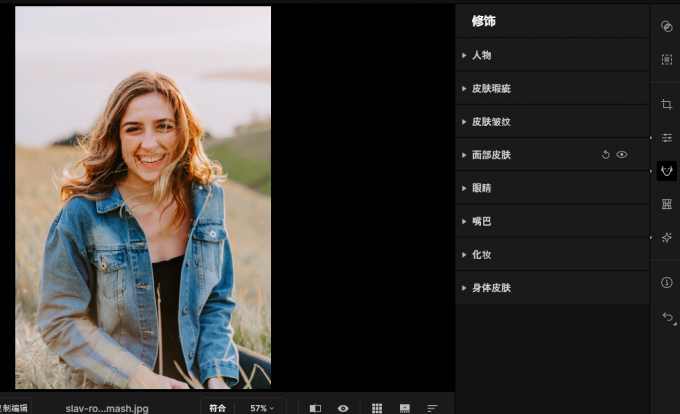Click the undo history arrow icon

click(668, 317)
